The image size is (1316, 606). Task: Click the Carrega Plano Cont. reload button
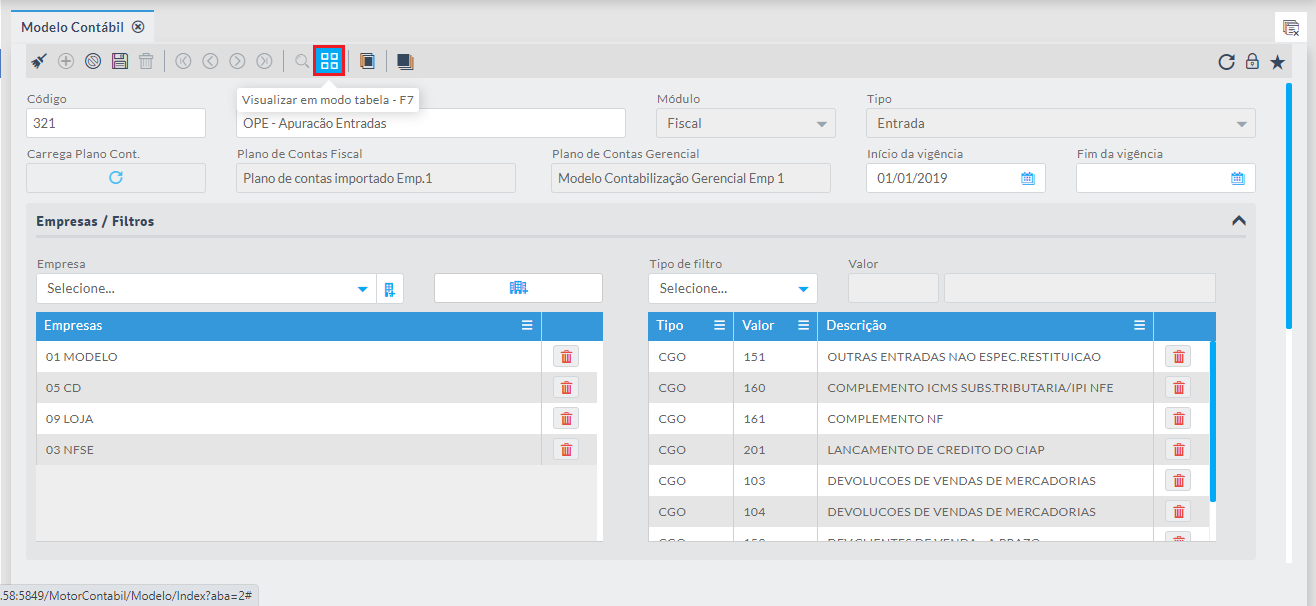point(116,178)
